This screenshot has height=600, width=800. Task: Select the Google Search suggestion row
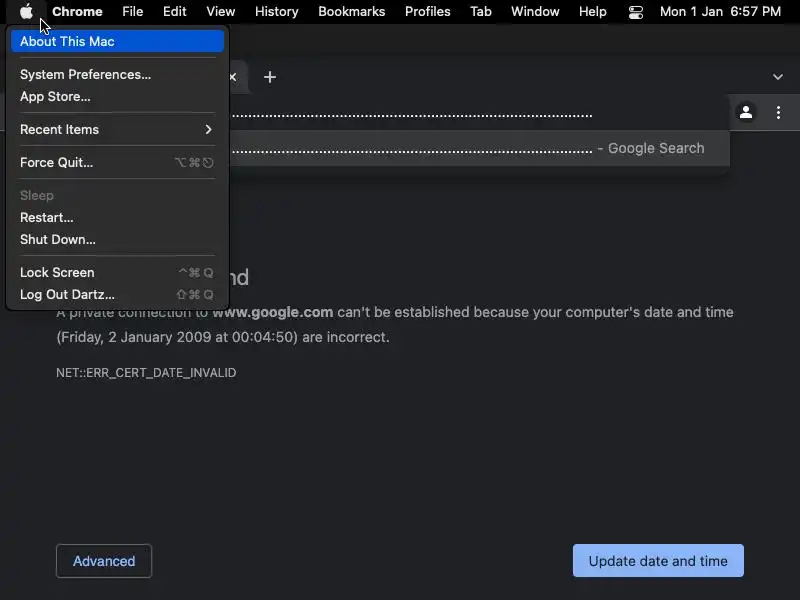point(480,148)
